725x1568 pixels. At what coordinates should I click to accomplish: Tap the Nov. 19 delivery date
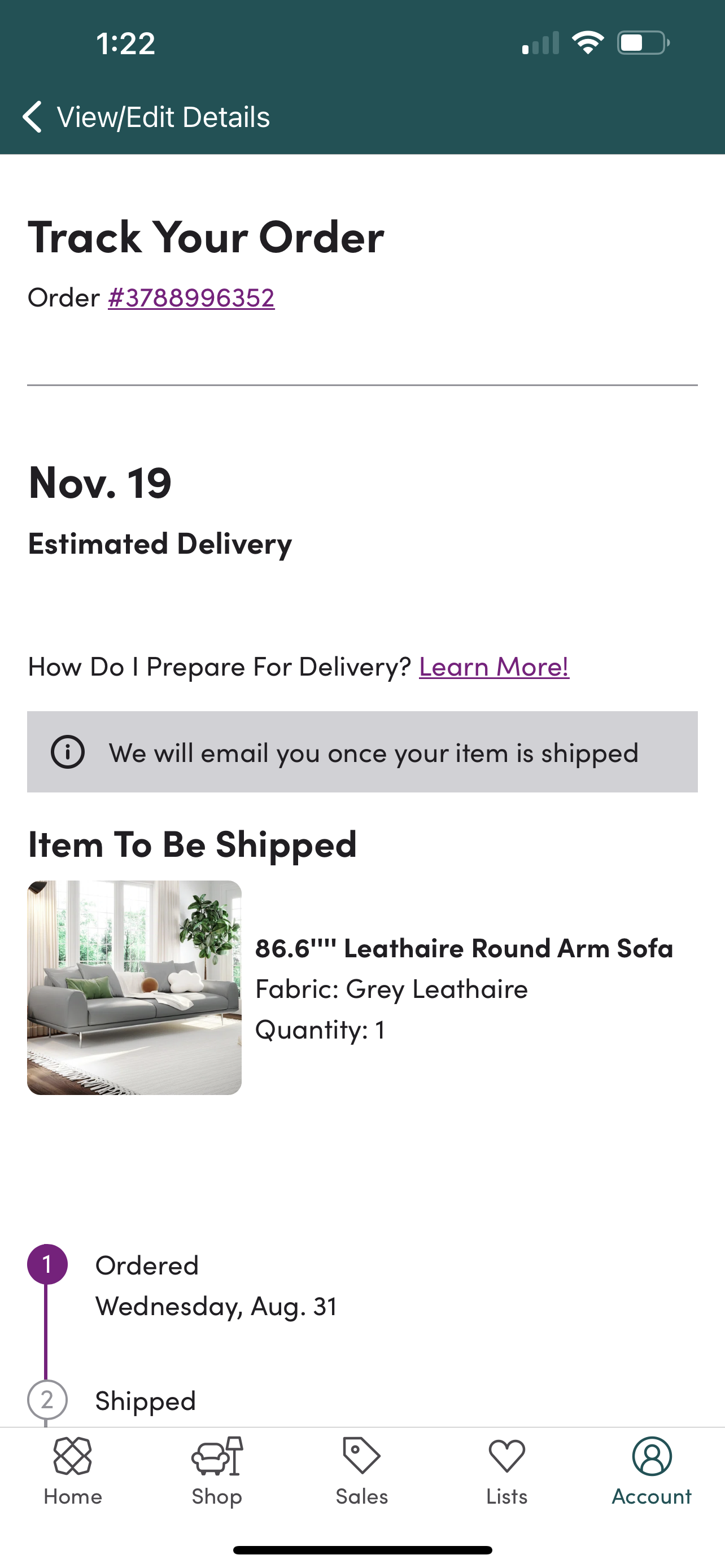coord(100,482)
